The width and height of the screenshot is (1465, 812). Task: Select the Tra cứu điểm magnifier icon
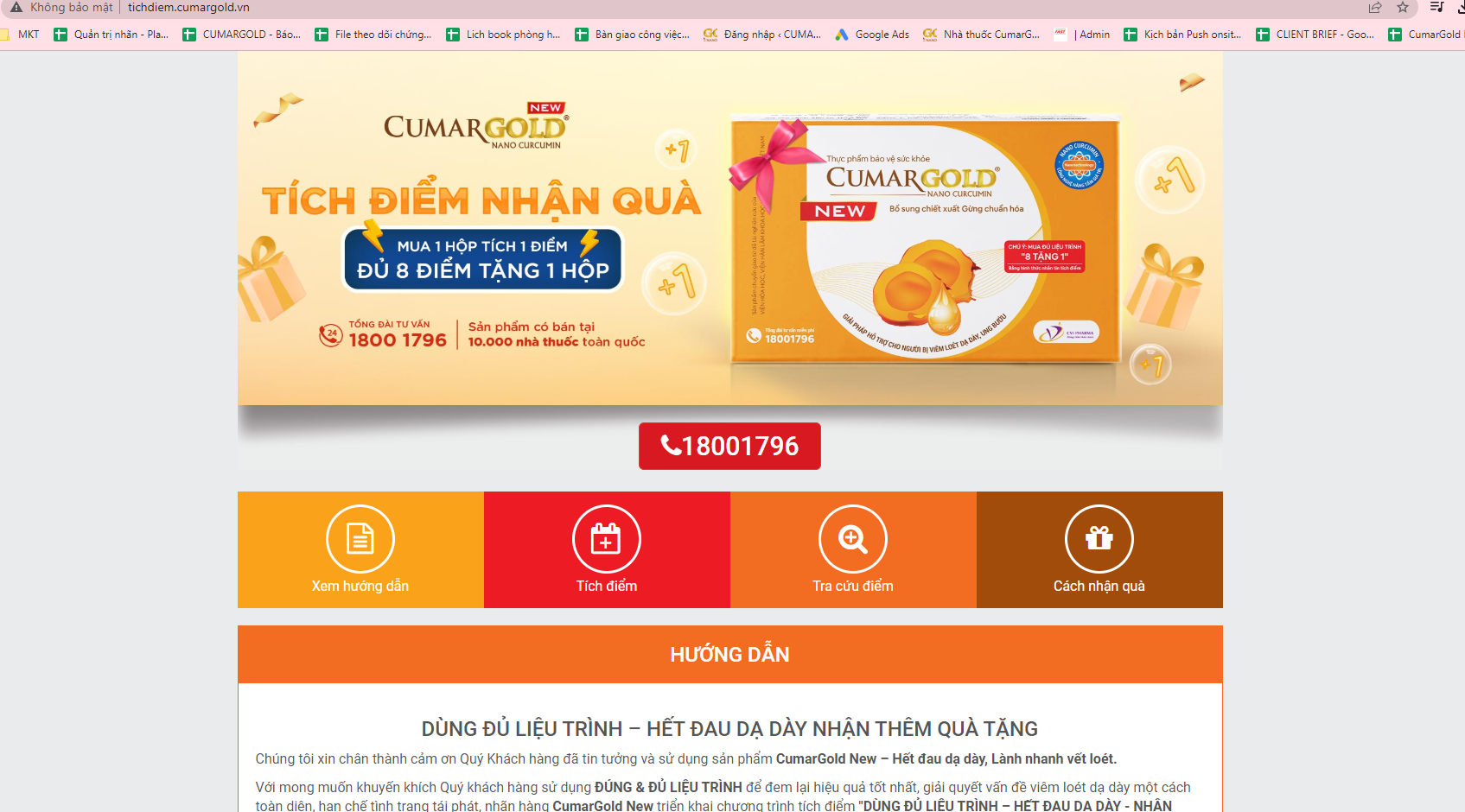[853, 539]
